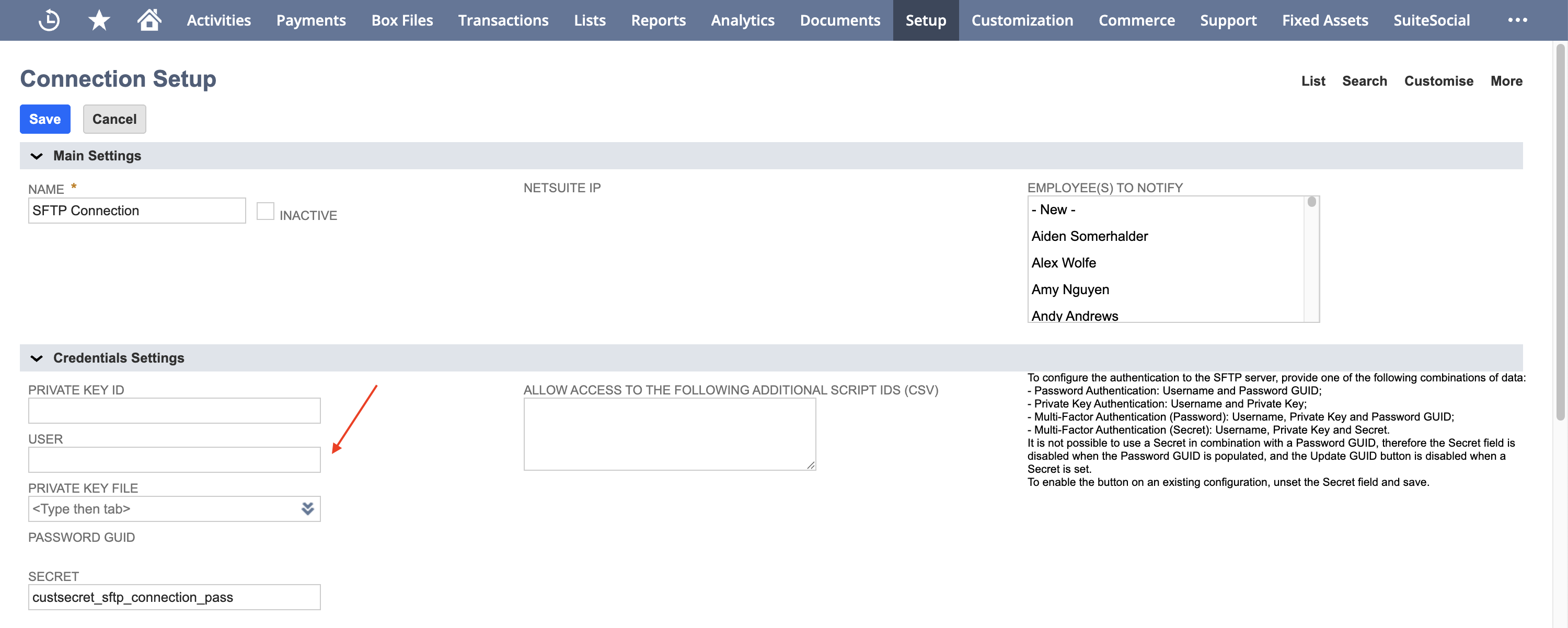The height and width of the screenshot is (628, 1568).
Task: Open the connection List view
Action: point(1313,80)
